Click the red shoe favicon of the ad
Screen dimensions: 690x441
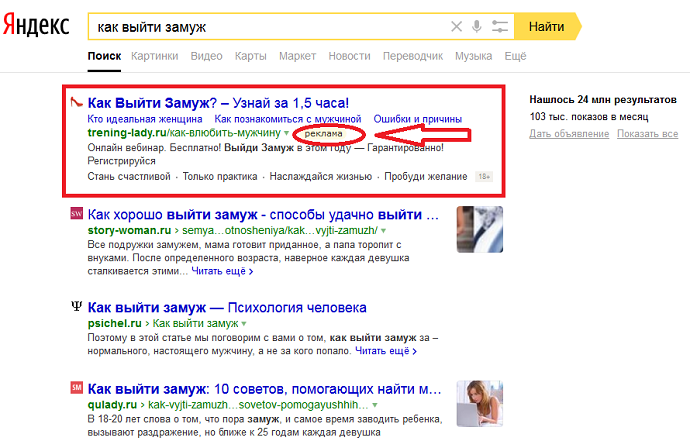pos(75,102)
